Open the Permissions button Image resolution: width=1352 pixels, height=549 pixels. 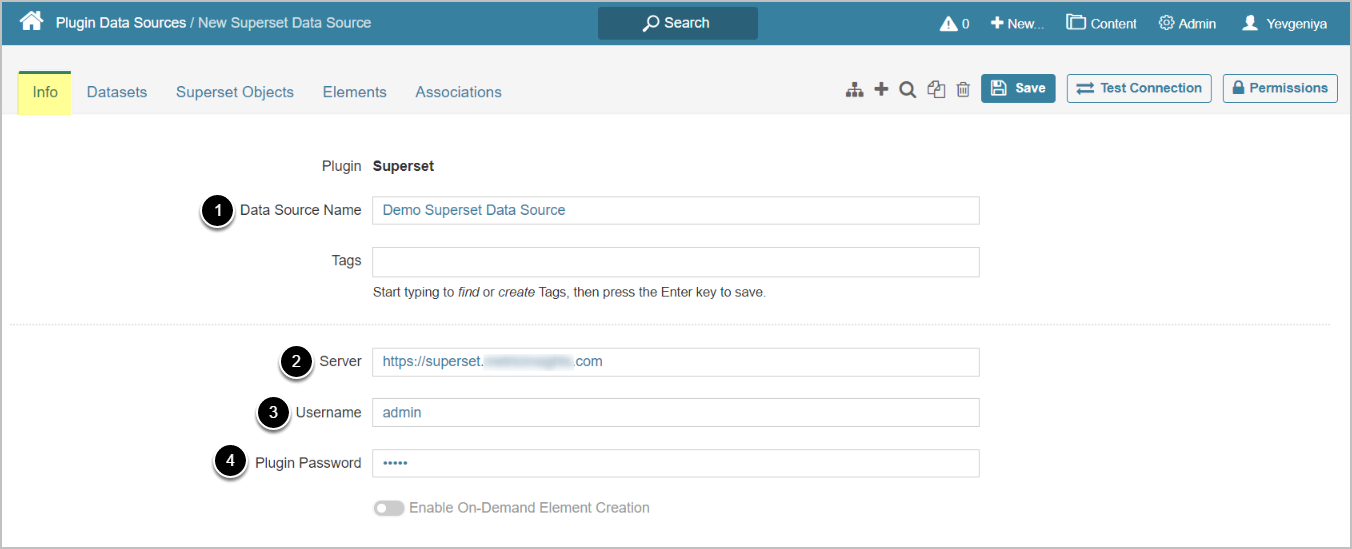point(1280,88)
